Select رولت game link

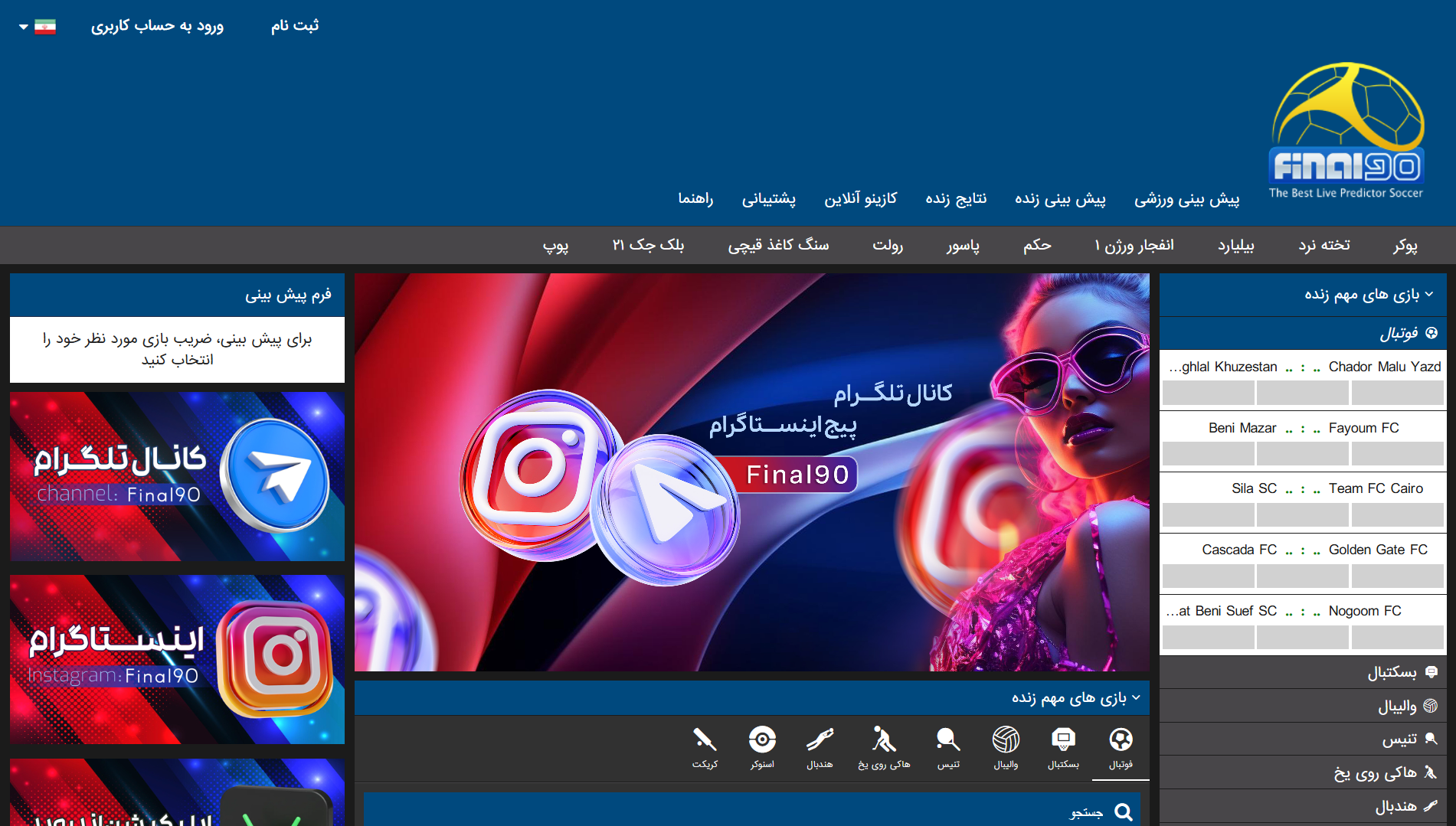pos(888,245)
